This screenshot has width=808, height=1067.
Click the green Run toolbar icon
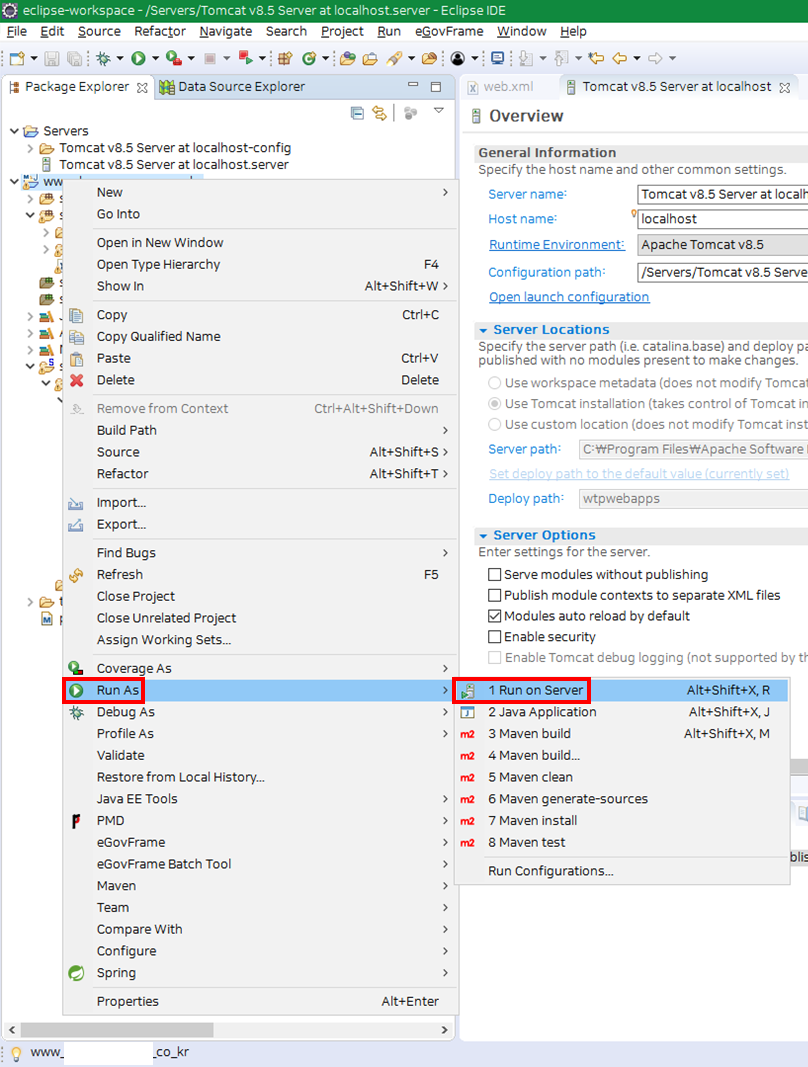pyautogui.click(x=138, y=59)
